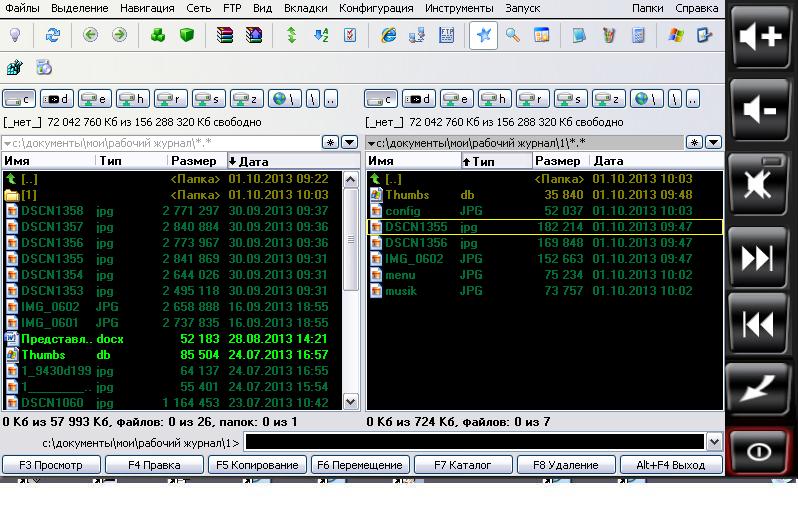Viewport: 798px width, 512px height.
Task: Click the refresh panel toolbar icon
Action: (52, 35)
